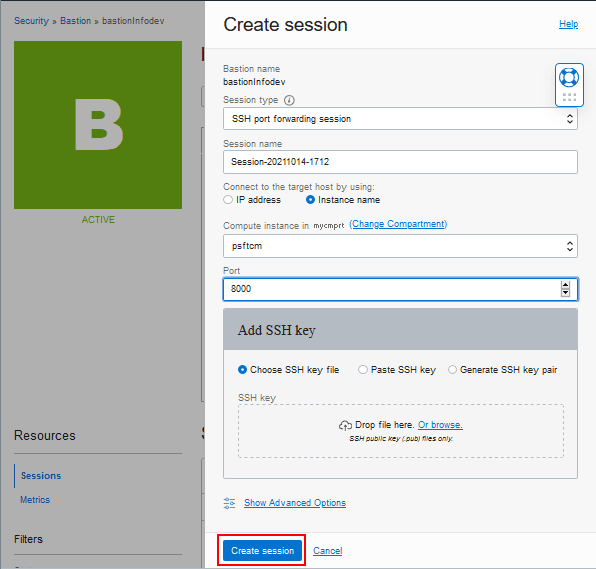596x569 pixels.
Task: Go to Security in breadcrumb
Action: [32, 21]
